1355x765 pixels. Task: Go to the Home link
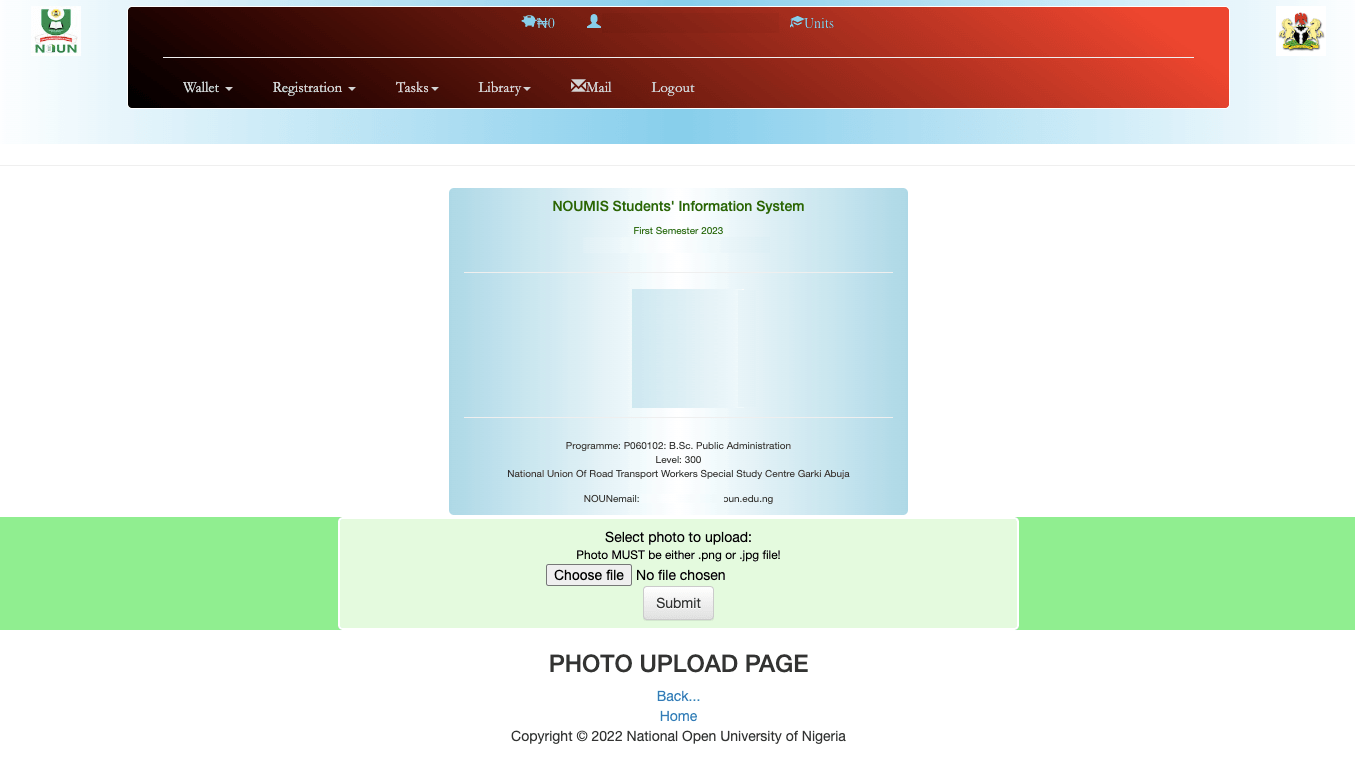pyautogui.click(x=678, y=716)
